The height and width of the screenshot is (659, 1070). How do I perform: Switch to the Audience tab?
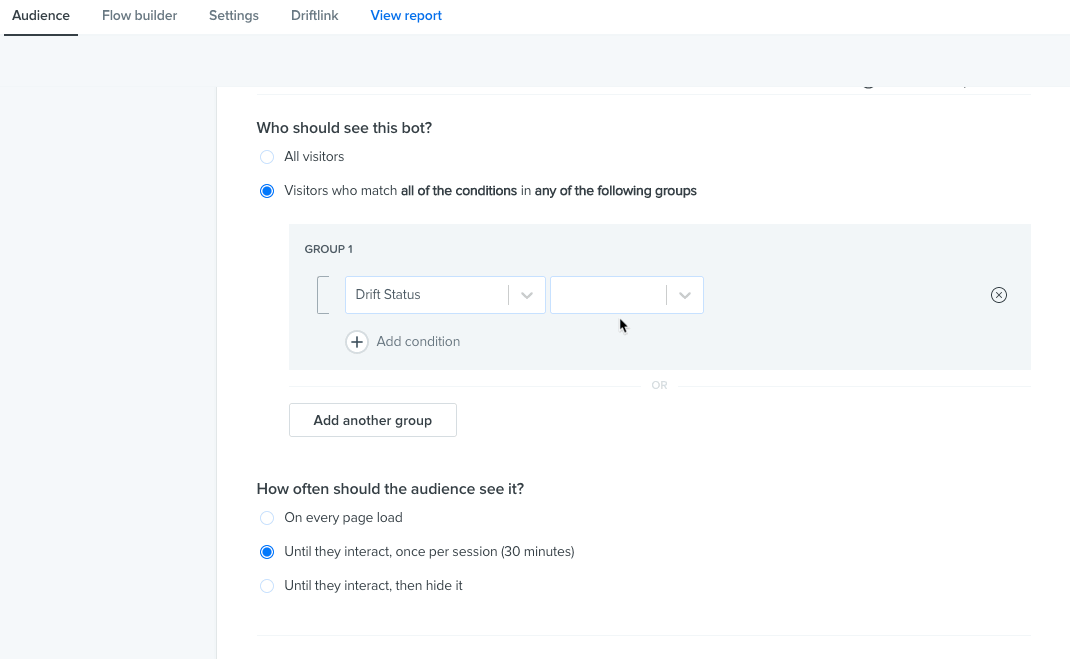[x=41, y=16]
